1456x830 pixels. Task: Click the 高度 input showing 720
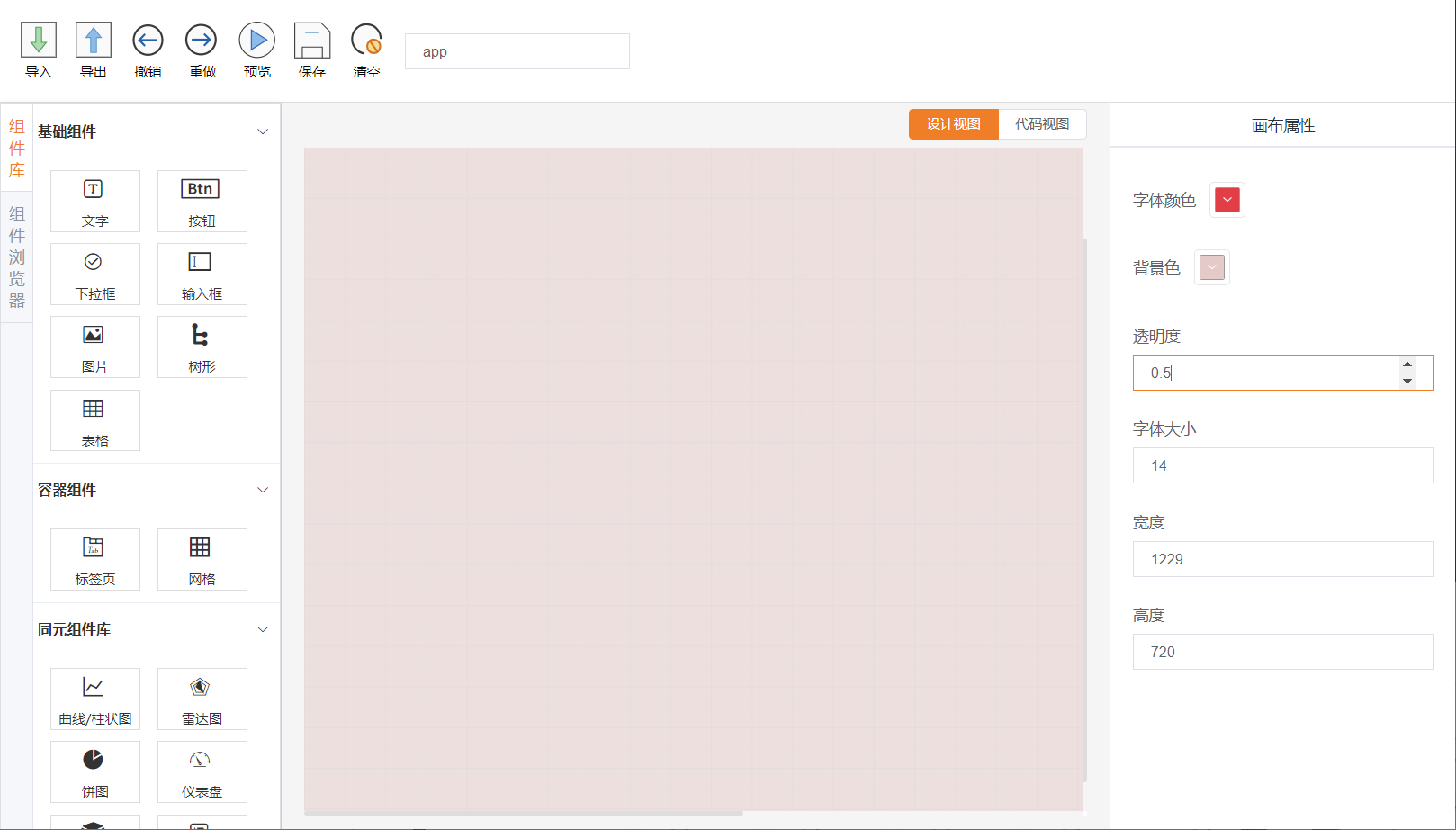1283,652
